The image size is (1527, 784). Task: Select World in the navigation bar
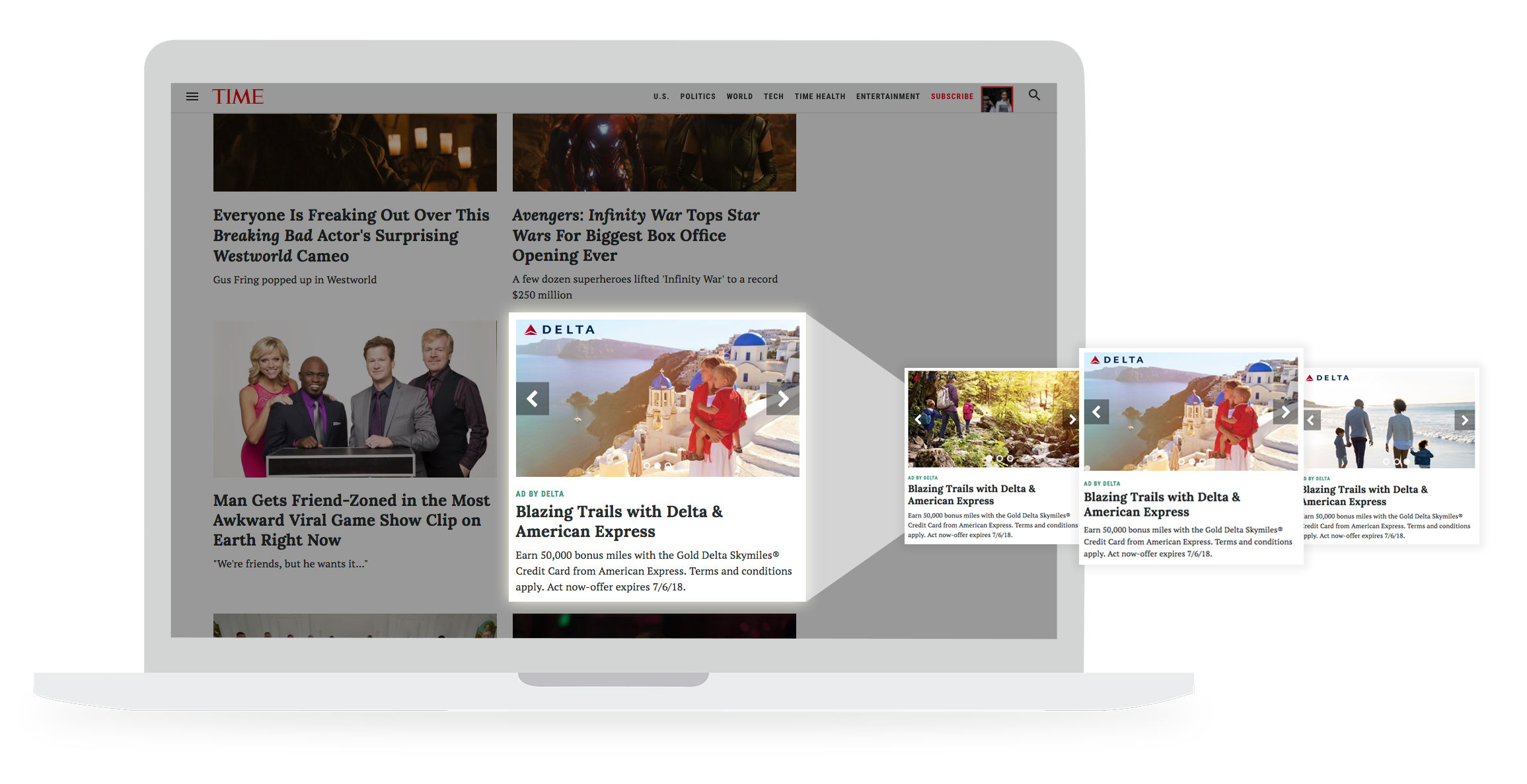[739, 96]
